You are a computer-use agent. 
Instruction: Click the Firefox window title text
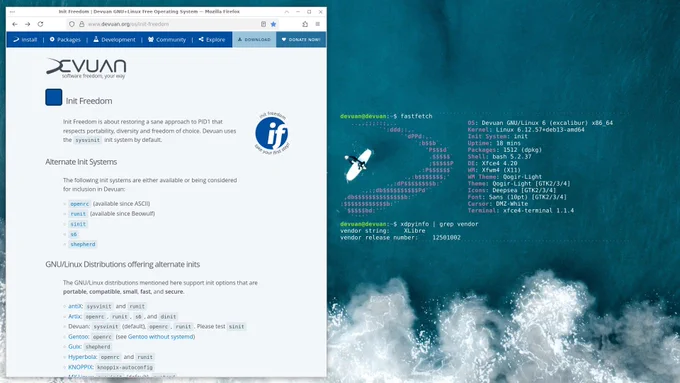[149, 12]
